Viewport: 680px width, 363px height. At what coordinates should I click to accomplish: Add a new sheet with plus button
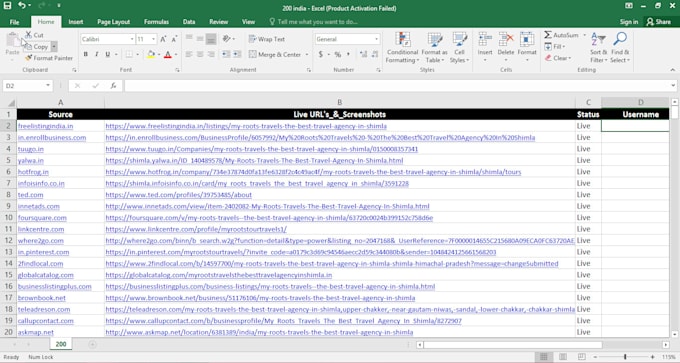[x=92, y=344]
